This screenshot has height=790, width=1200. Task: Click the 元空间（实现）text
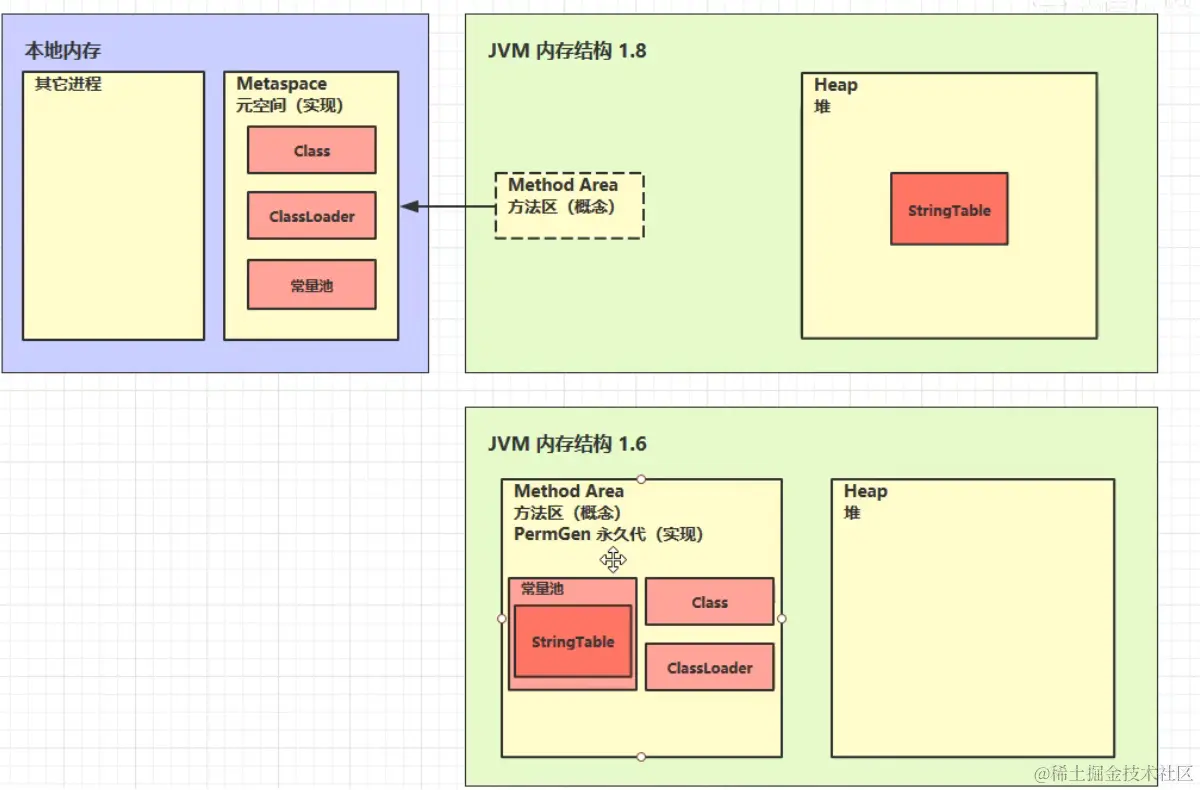[289, 105]
